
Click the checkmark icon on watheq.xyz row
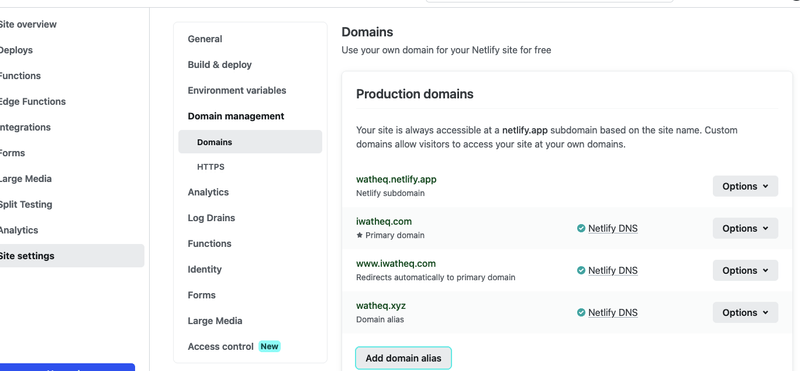[581, 312]
